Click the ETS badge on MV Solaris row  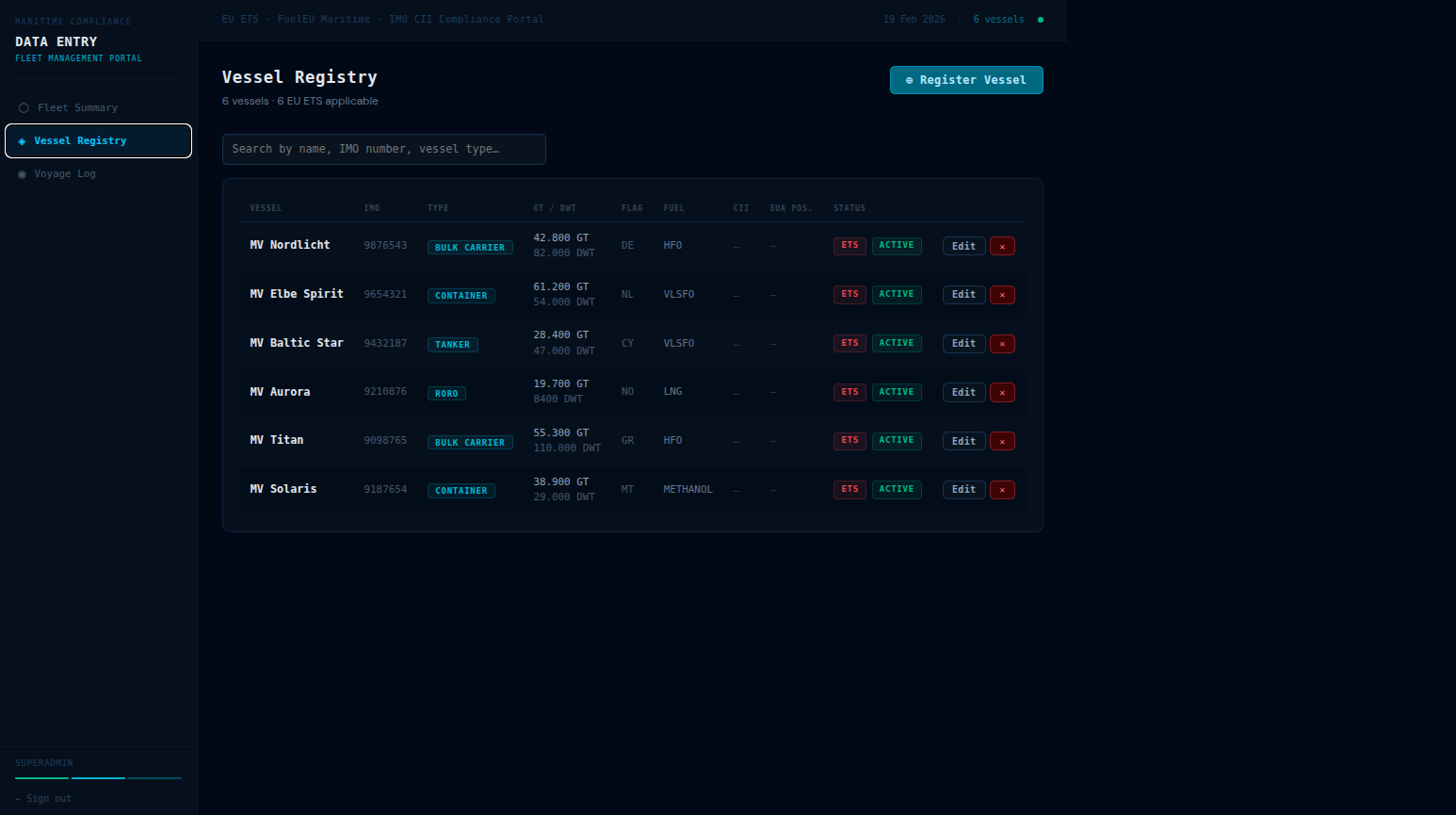point(849,489)
